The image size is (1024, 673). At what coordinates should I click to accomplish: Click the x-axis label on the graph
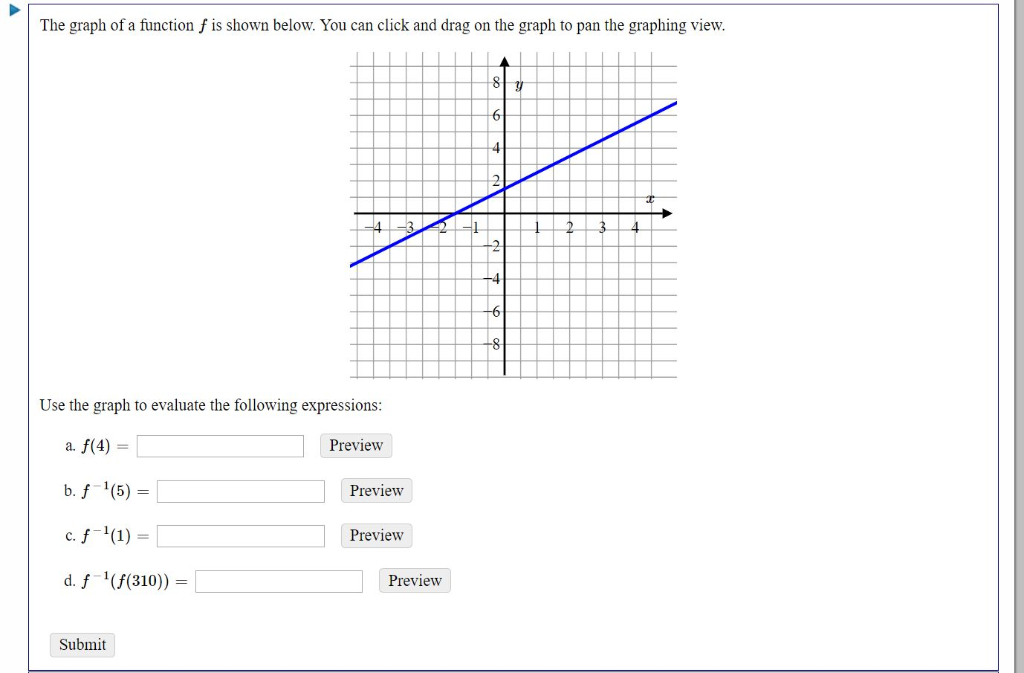click(x=648, y=198)
